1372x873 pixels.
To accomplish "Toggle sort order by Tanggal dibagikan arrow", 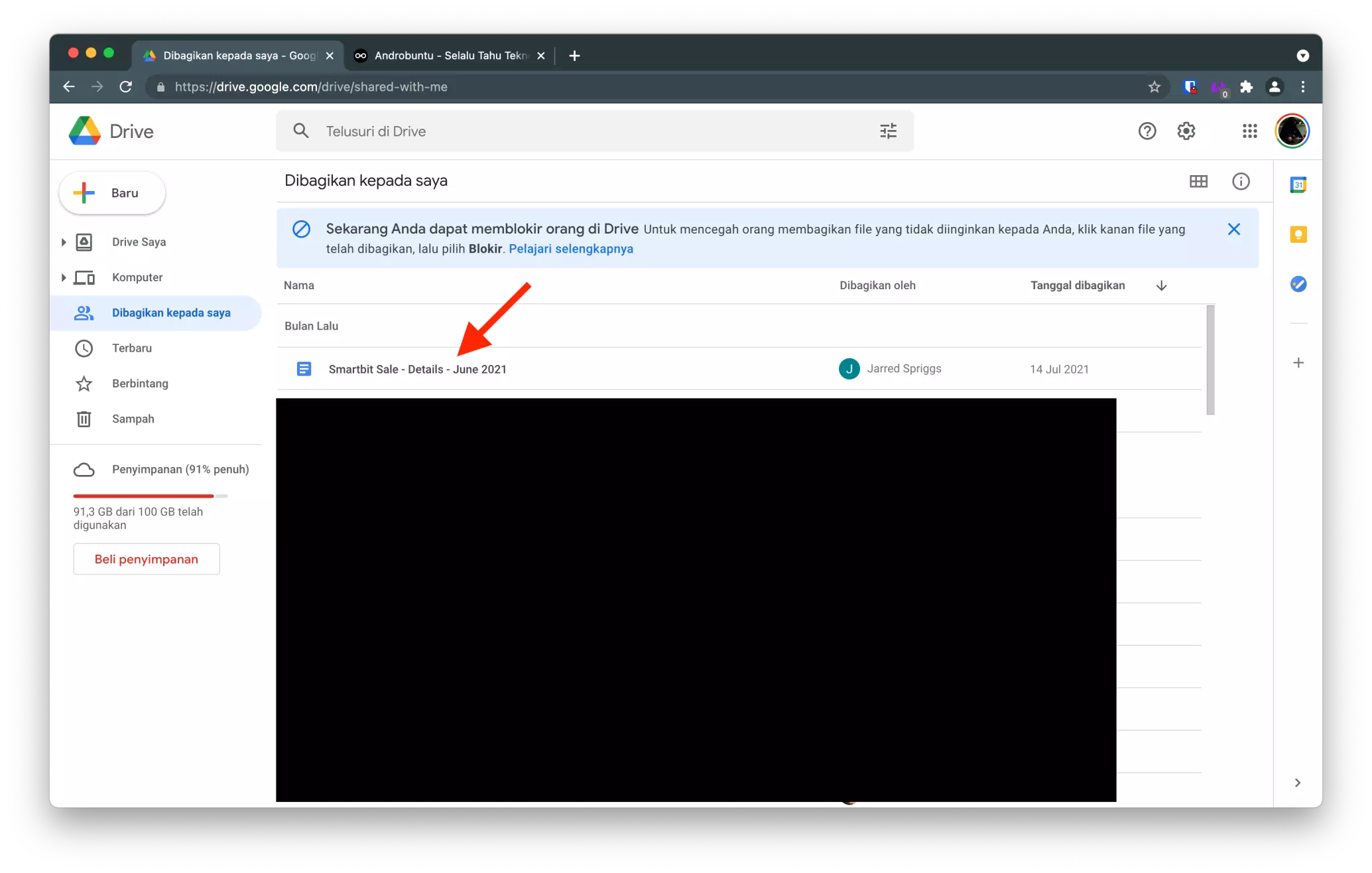I will coord(1161,285).
